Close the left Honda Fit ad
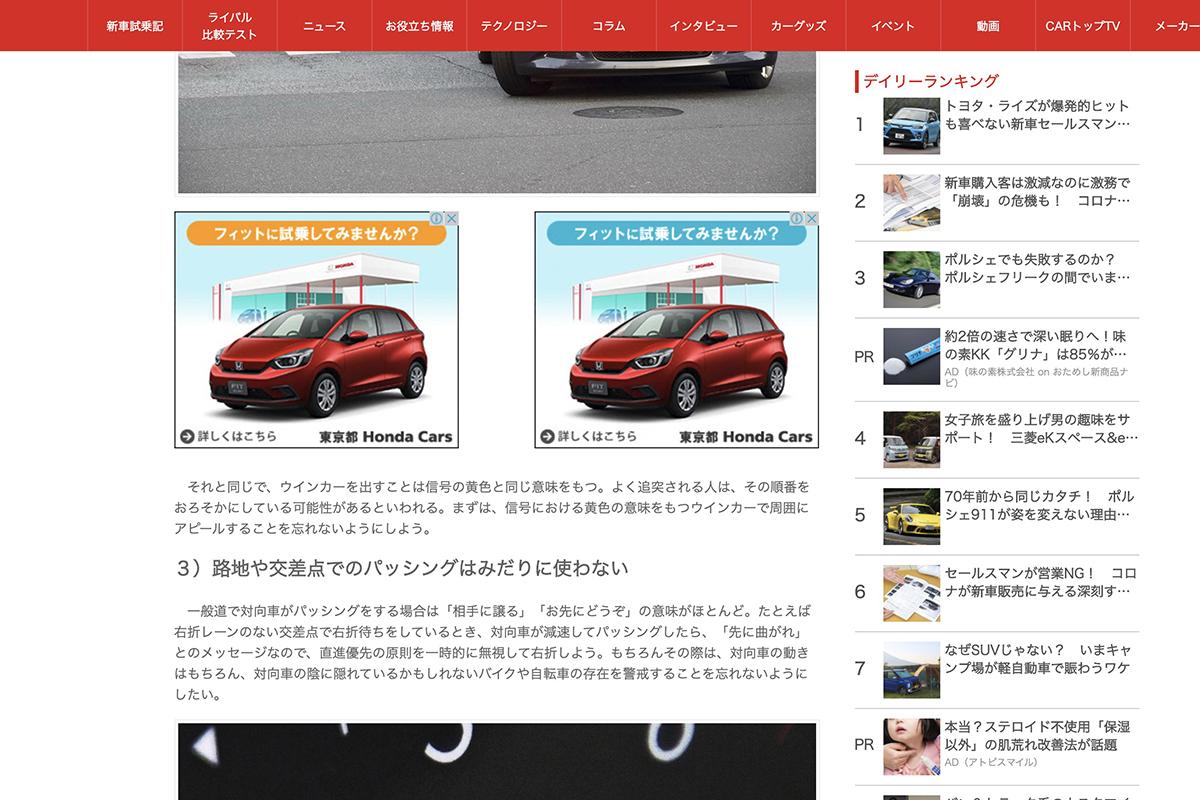Image resolution: width=1200 pixels, height=800 pixels. [451, 219]
